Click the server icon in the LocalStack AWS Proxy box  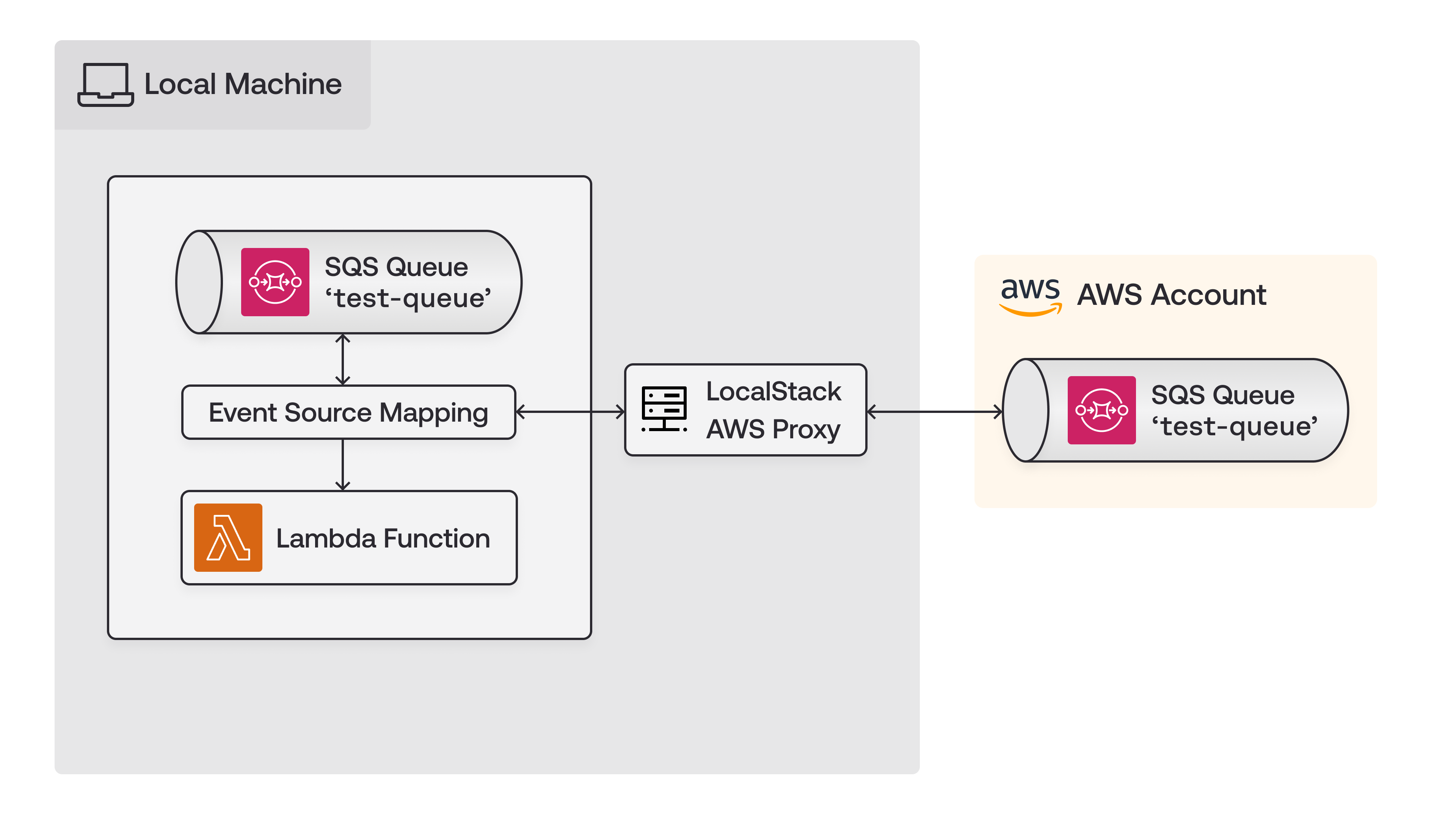coord(664,410)
